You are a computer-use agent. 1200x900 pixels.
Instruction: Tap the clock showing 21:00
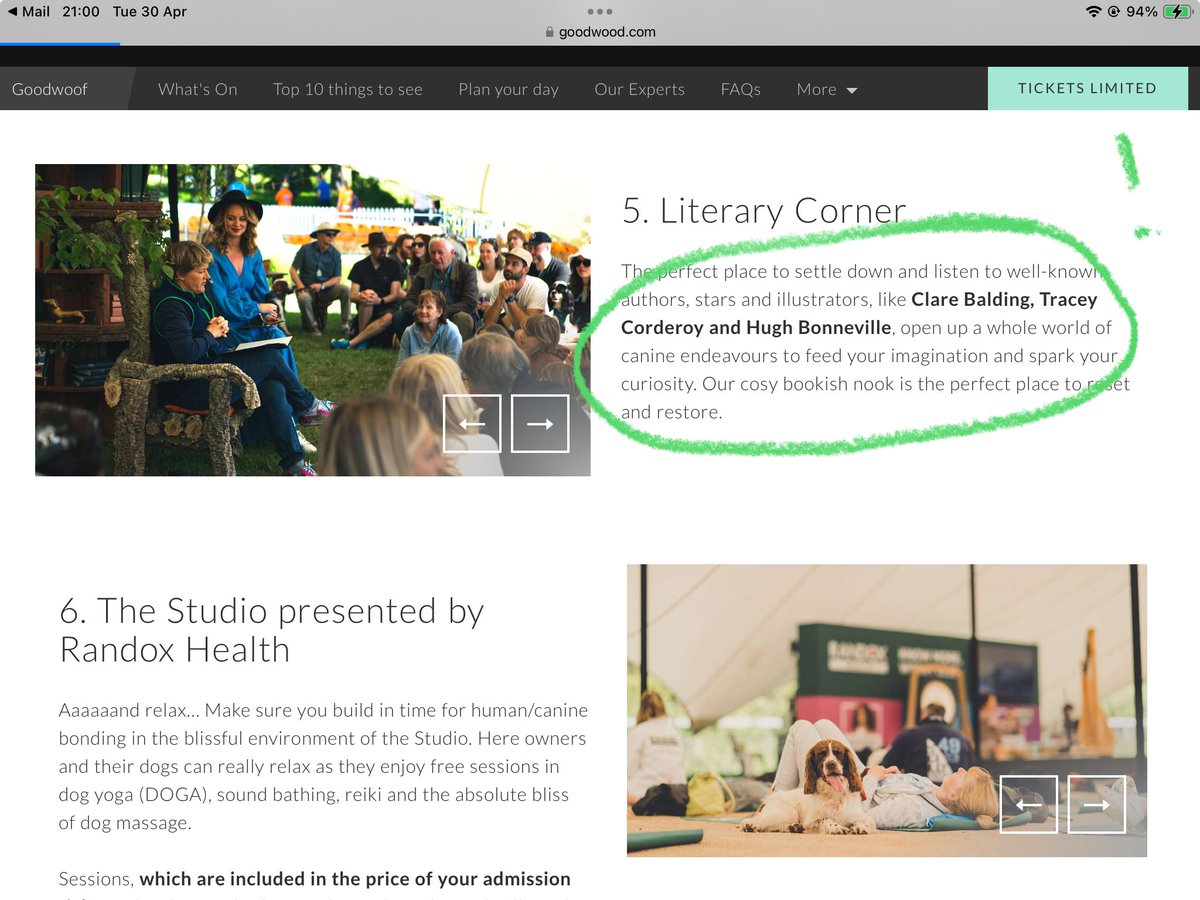pos(80,12)
